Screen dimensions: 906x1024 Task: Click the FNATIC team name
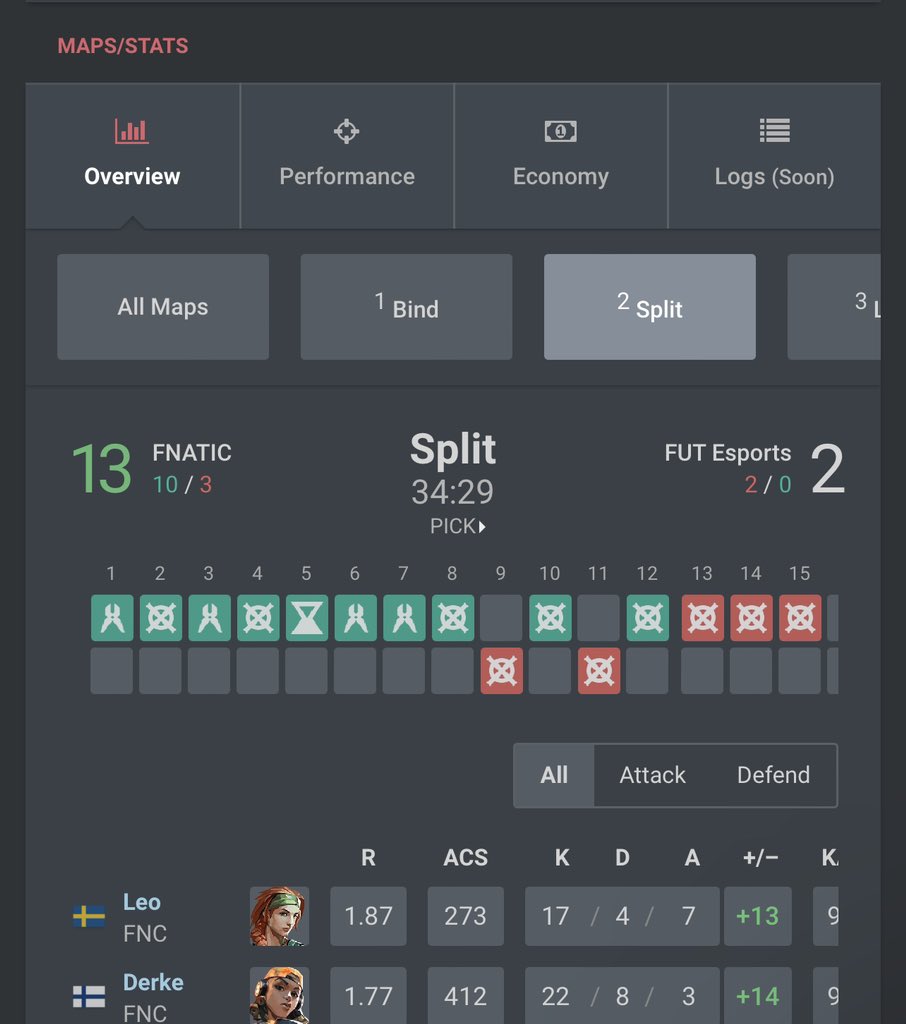(192, 453)
